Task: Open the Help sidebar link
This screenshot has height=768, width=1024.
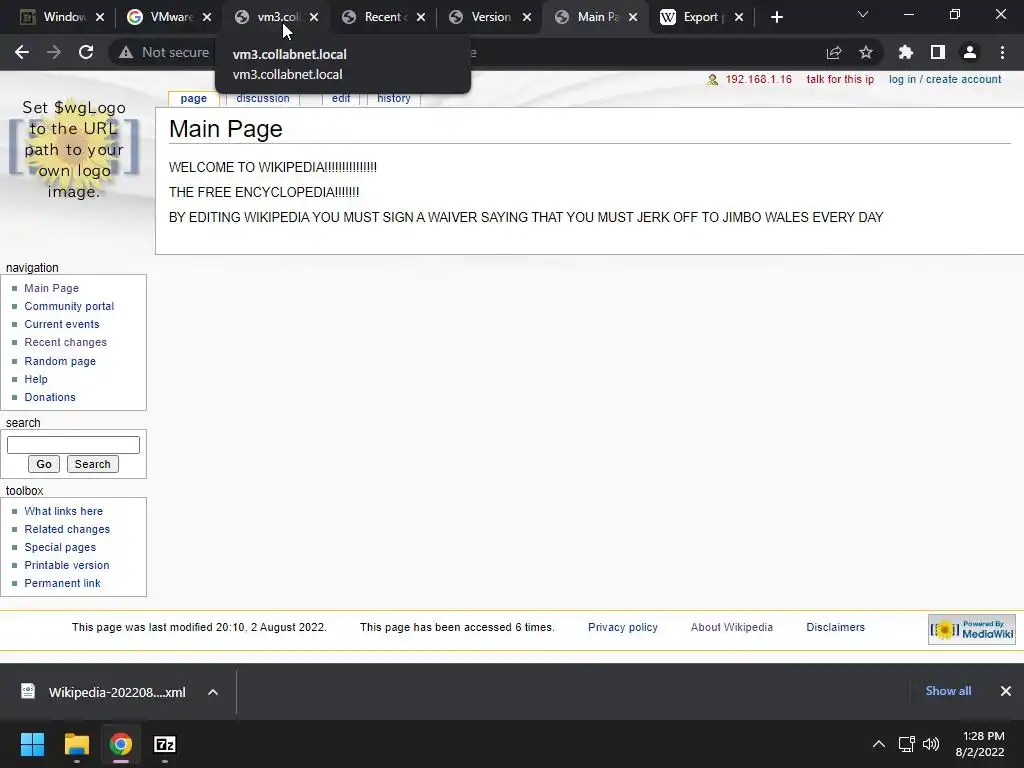Action: [36, 379]
